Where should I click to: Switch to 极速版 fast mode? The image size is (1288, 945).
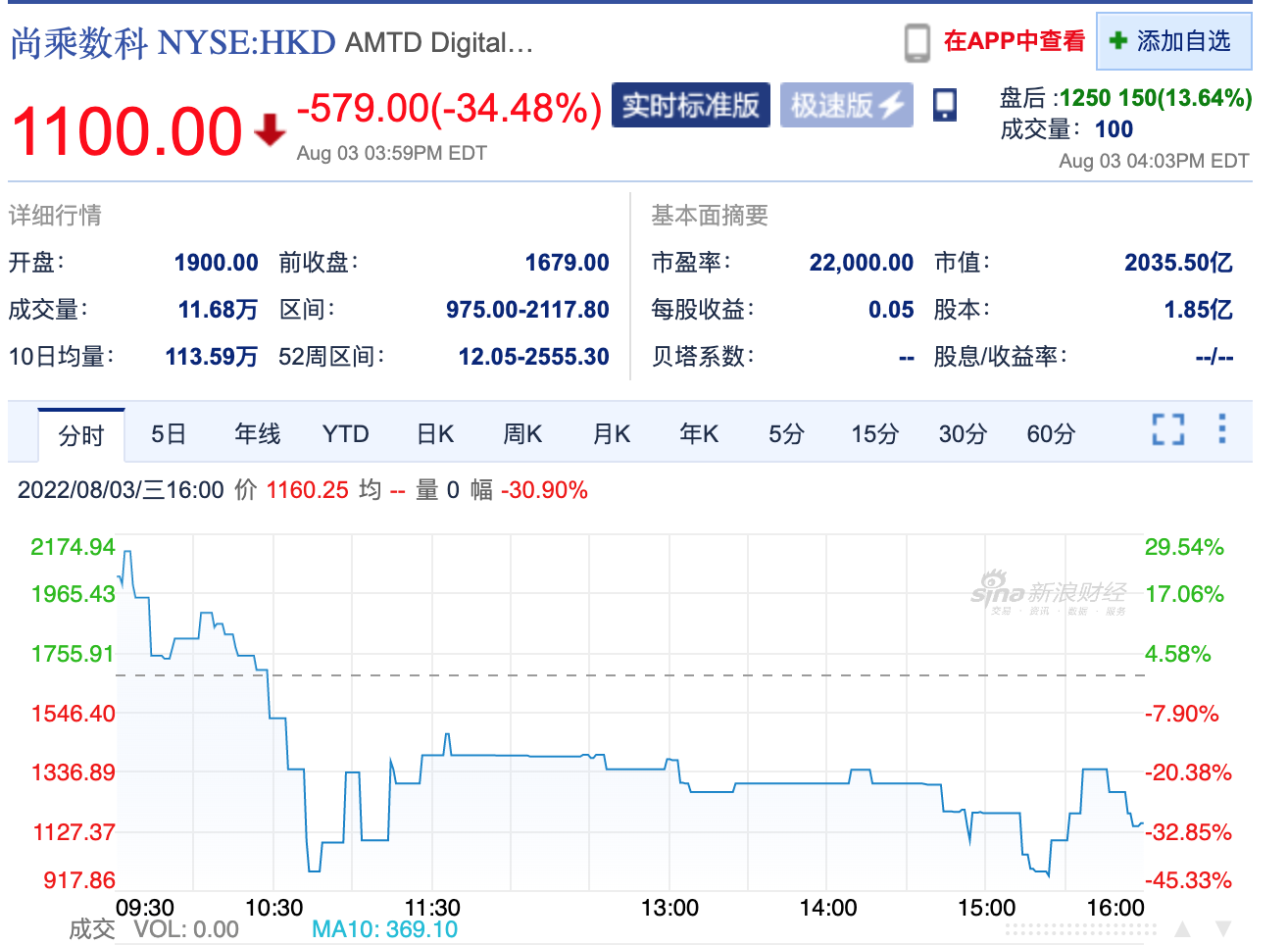846,106
